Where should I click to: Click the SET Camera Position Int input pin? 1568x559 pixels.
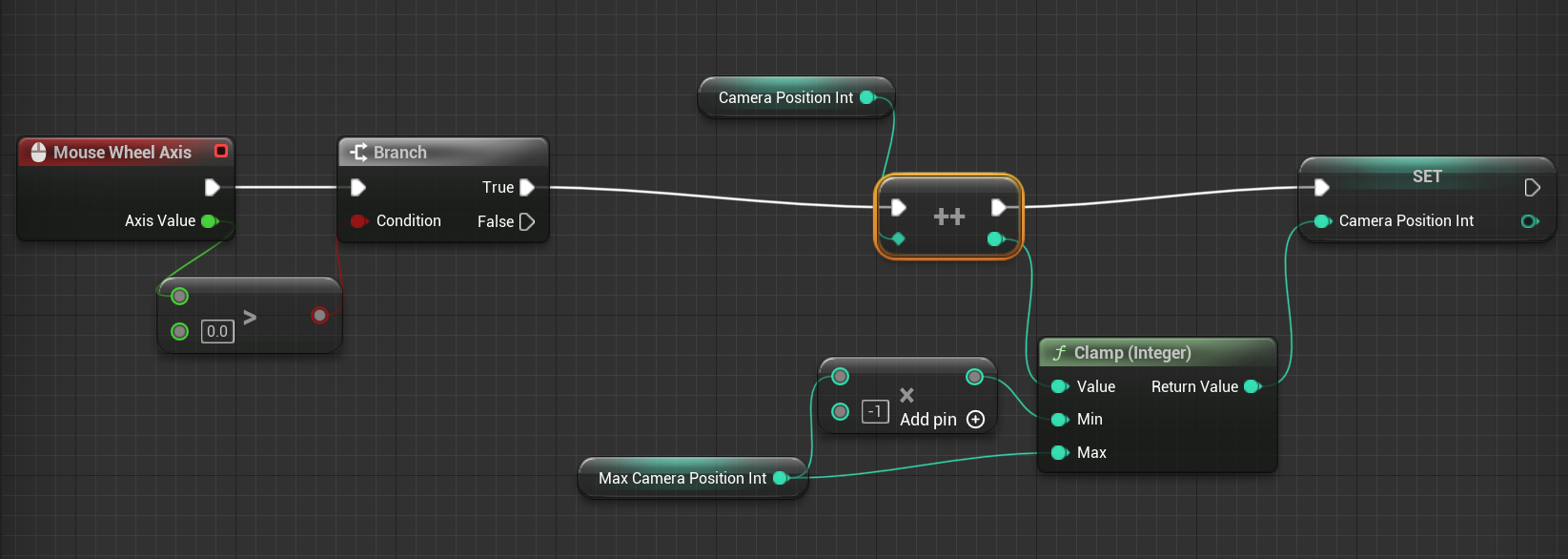(x=1322, y=221)
